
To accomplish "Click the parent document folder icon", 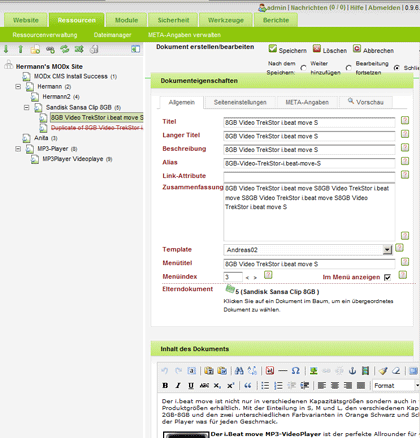I will (230, 289).
